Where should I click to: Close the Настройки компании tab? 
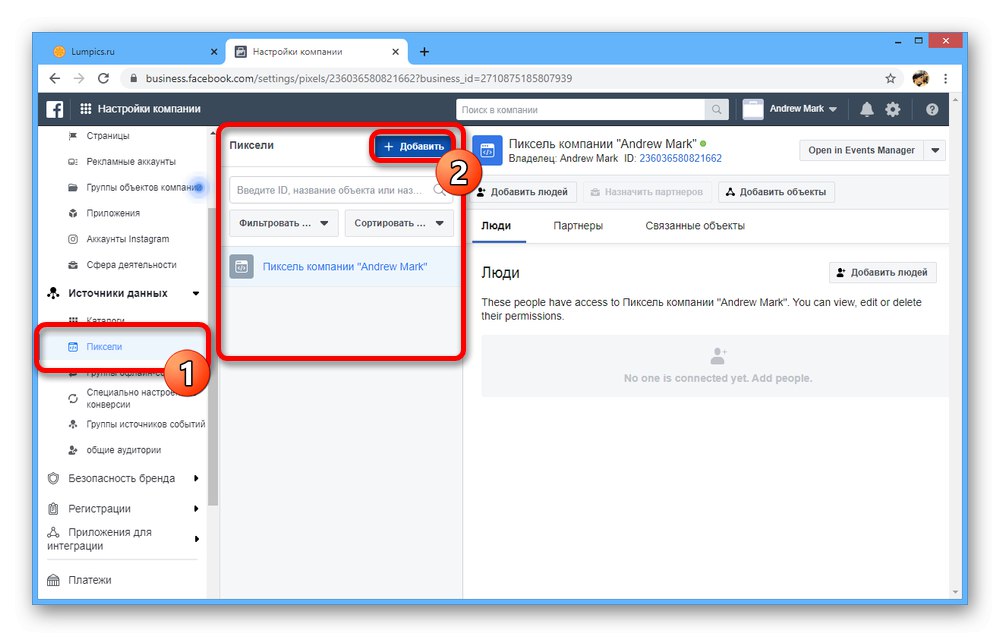(x=395, y=52)
